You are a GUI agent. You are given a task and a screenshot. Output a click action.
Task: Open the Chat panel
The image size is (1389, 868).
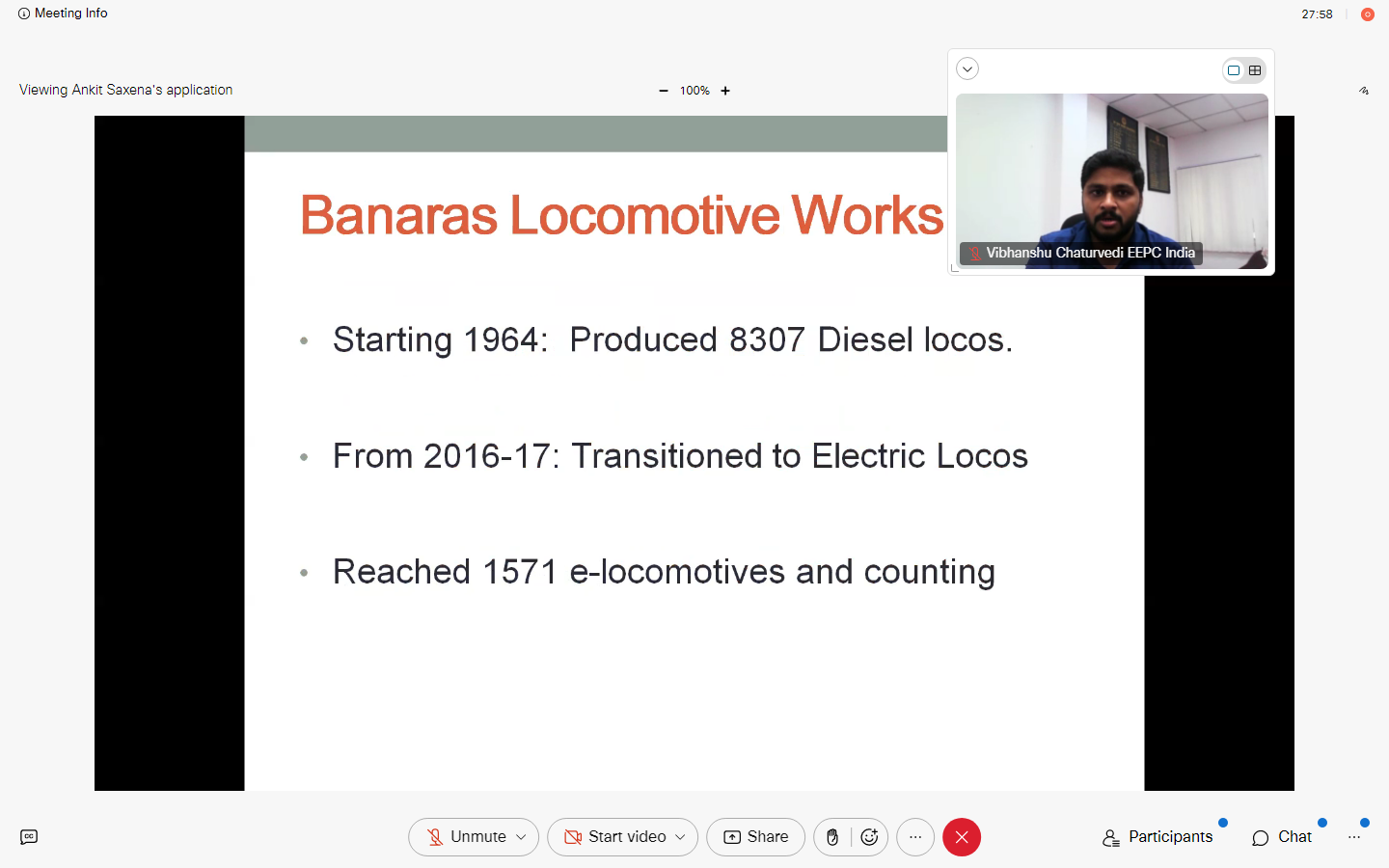[1282, 837]
